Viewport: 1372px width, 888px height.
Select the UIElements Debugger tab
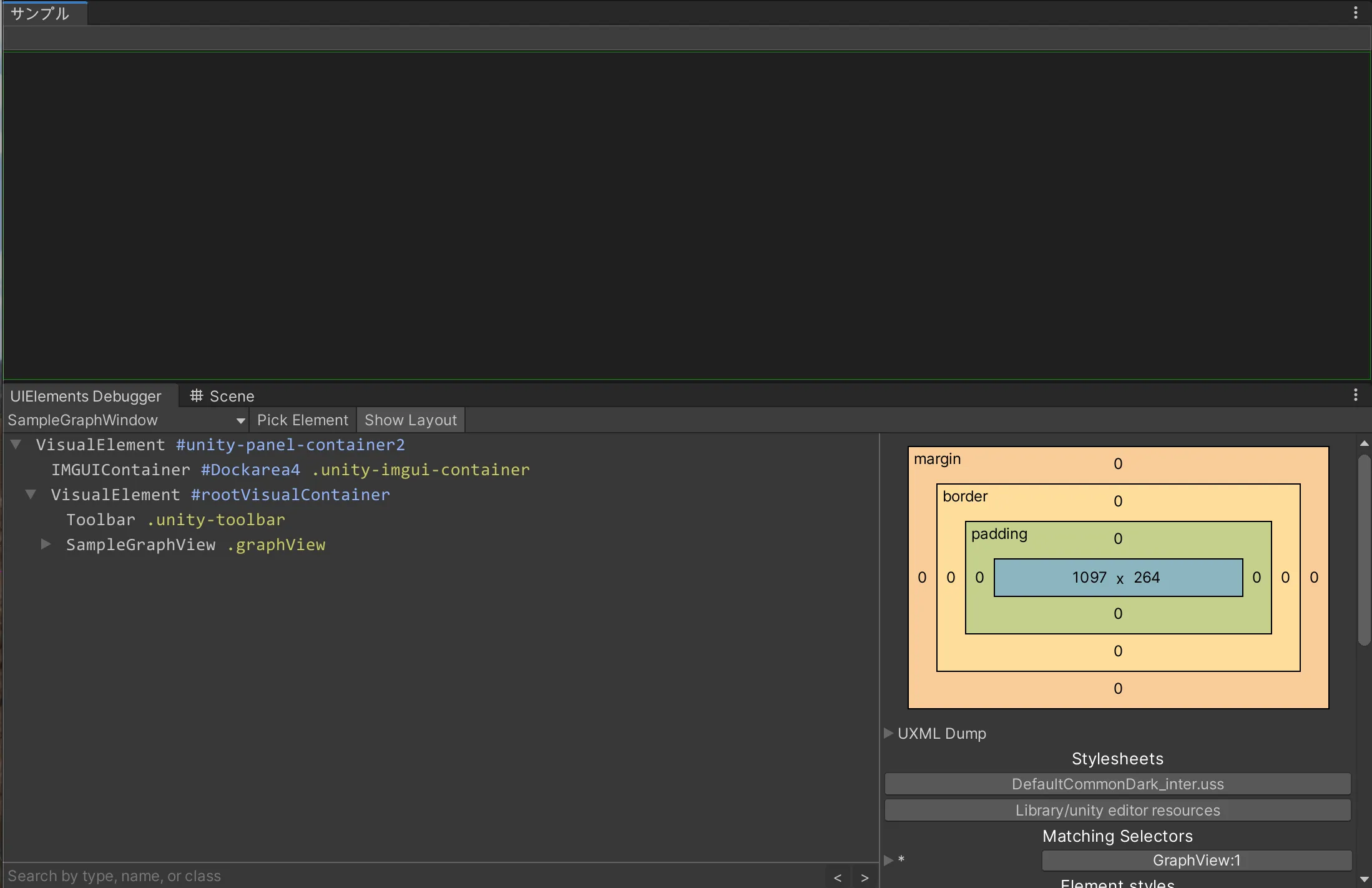86,396
